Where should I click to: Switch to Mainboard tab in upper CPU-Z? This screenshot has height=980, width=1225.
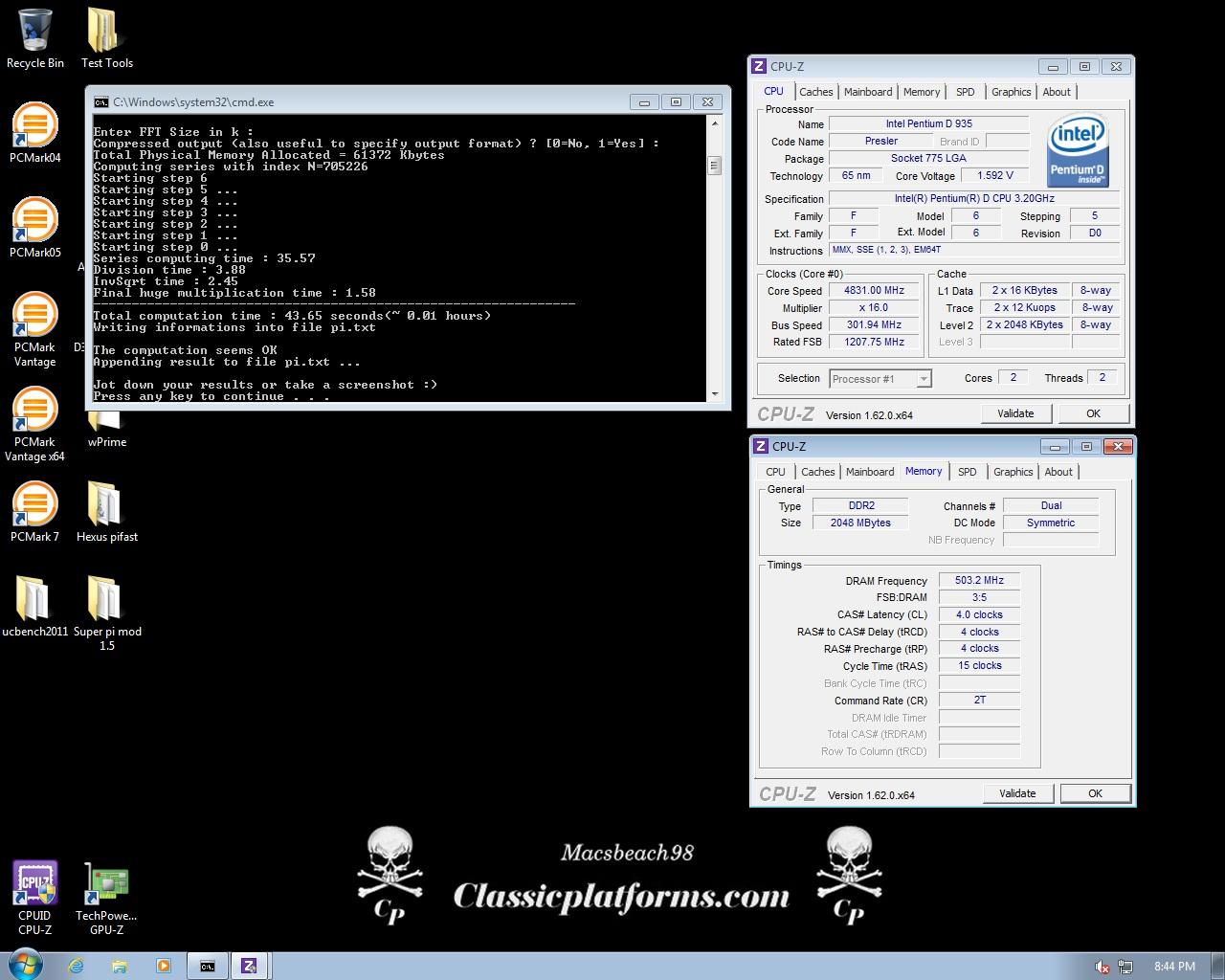868,92
